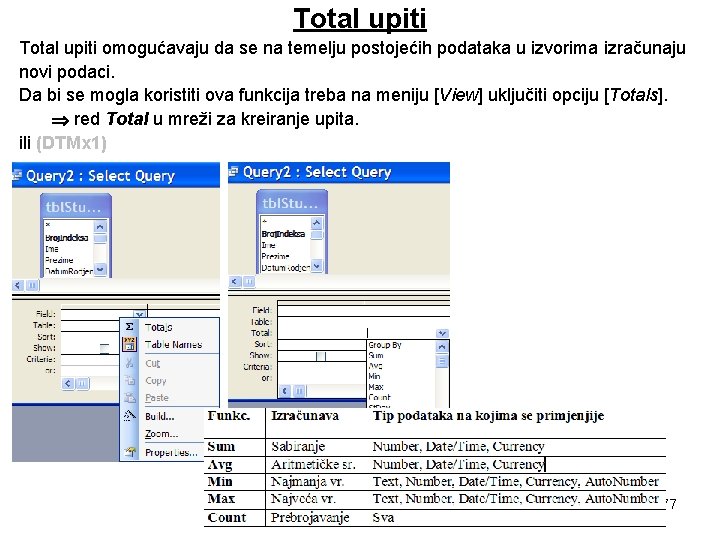Click the Total dropdown list scrollbar thumb

coord(442,361)
